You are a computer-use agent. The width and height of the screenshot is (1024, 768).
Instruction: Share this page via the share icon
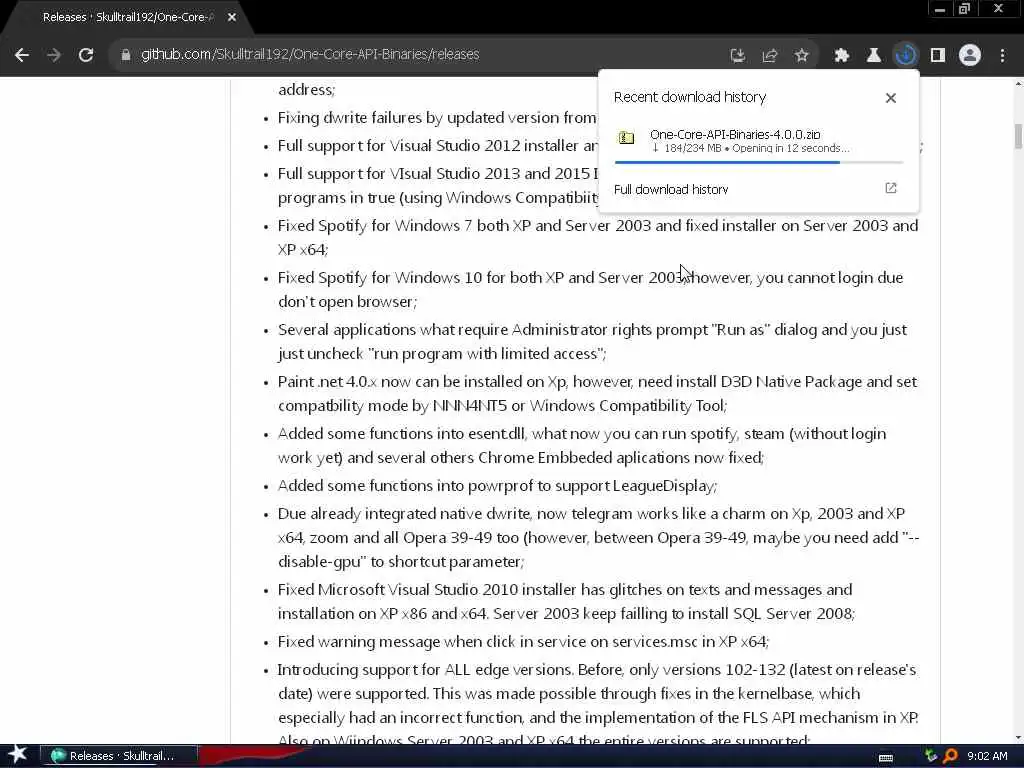pyautogui.click(x=769, y=56)
